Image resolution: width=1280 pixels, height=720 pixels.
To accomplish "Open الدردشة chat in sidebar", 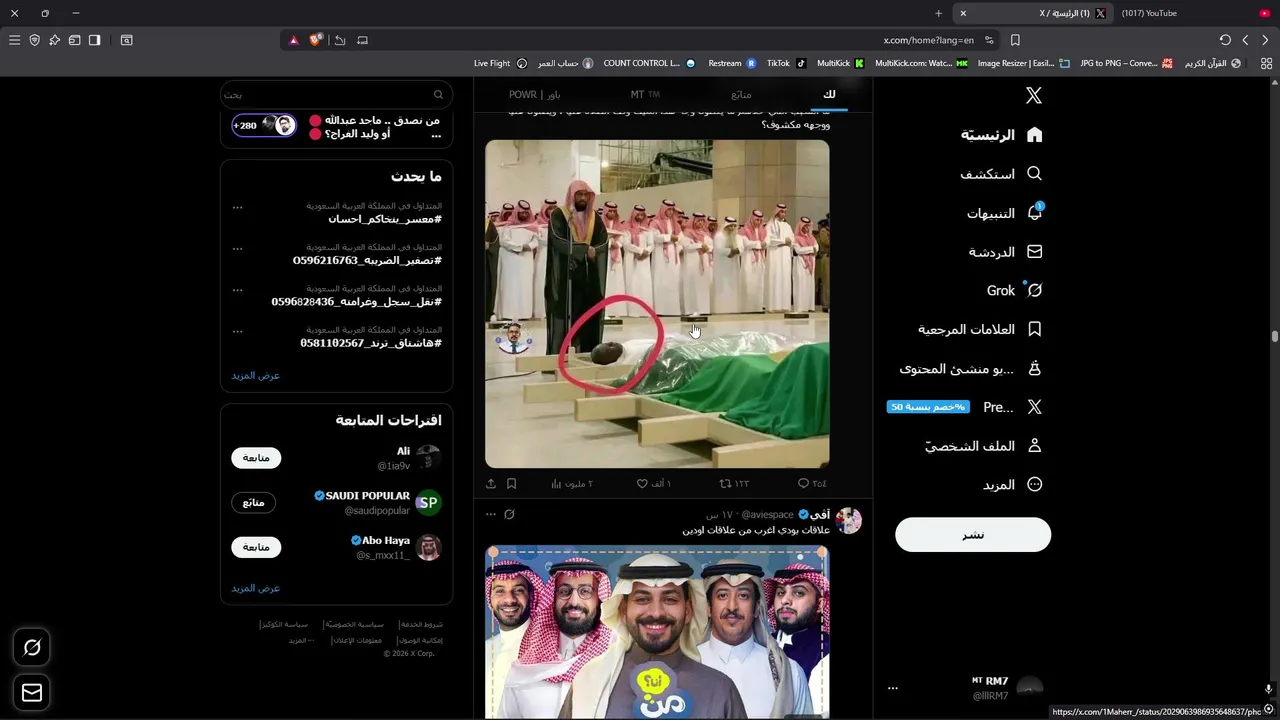I will tap(1005, 252).
